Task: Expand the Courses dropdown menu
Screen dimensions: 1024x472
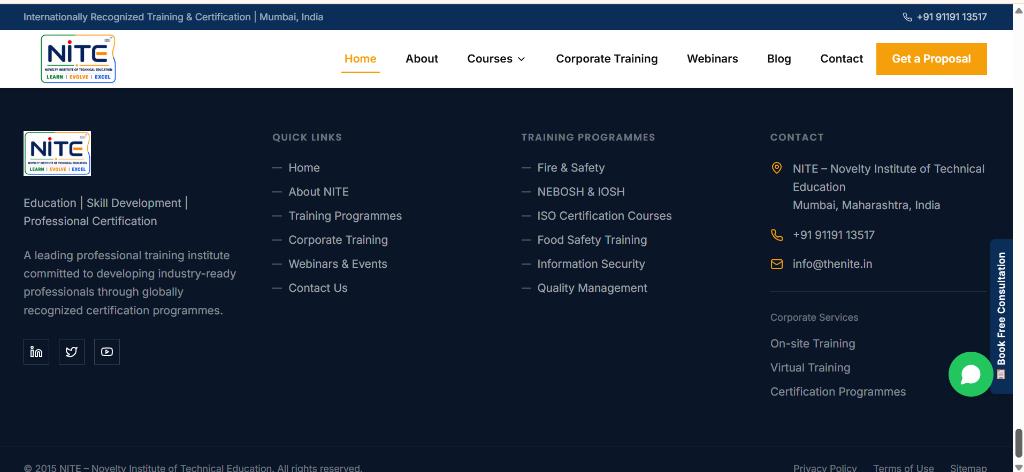Action: pyautogui.click(x=496, y=59)
